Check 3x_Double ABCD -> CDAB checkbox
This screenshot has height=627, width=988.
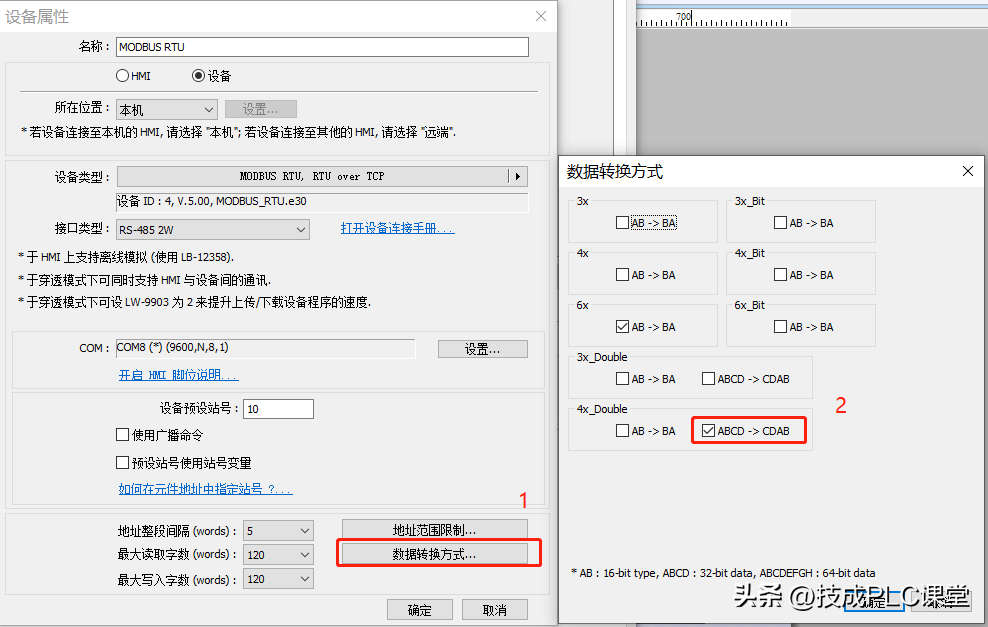click(709, 379)
